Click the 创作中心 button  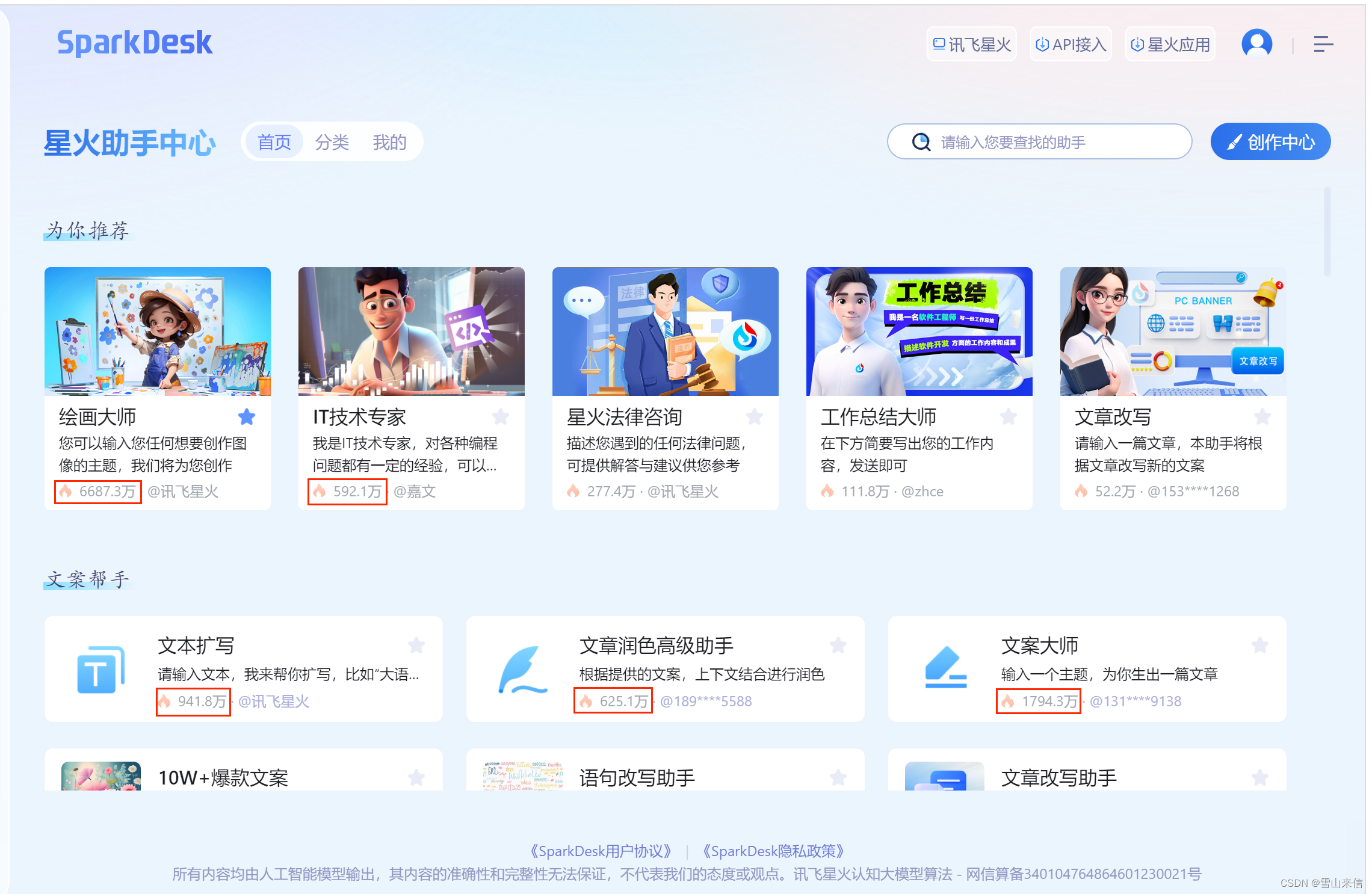click(1270, 142)
